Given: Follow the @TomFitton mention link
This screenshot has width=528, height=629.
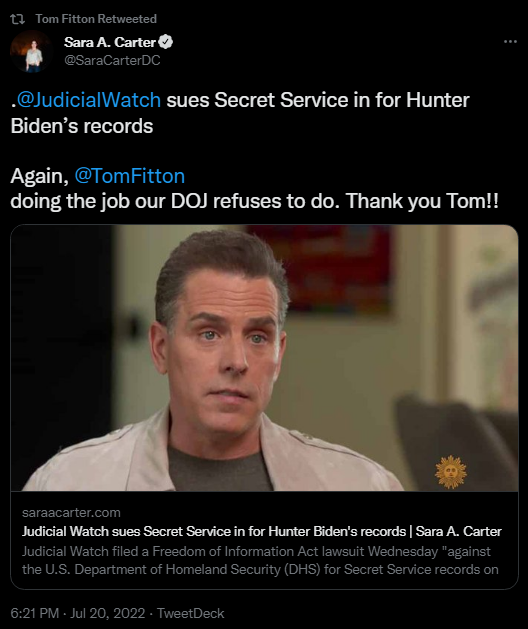Looking at the screenshot, I should 130,176.
